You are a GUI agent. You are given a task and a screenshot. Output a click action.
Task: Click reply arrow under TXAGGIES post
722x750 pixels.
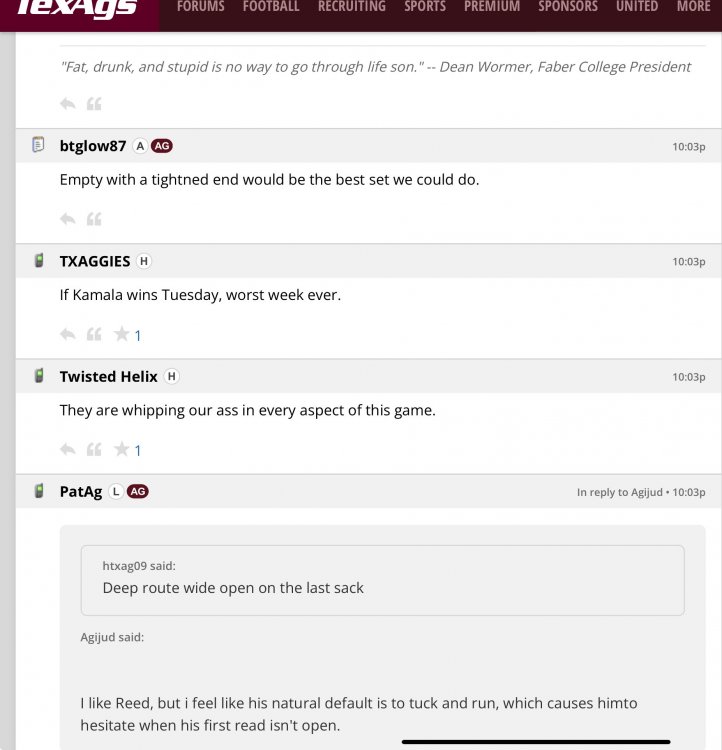(68, 334)
